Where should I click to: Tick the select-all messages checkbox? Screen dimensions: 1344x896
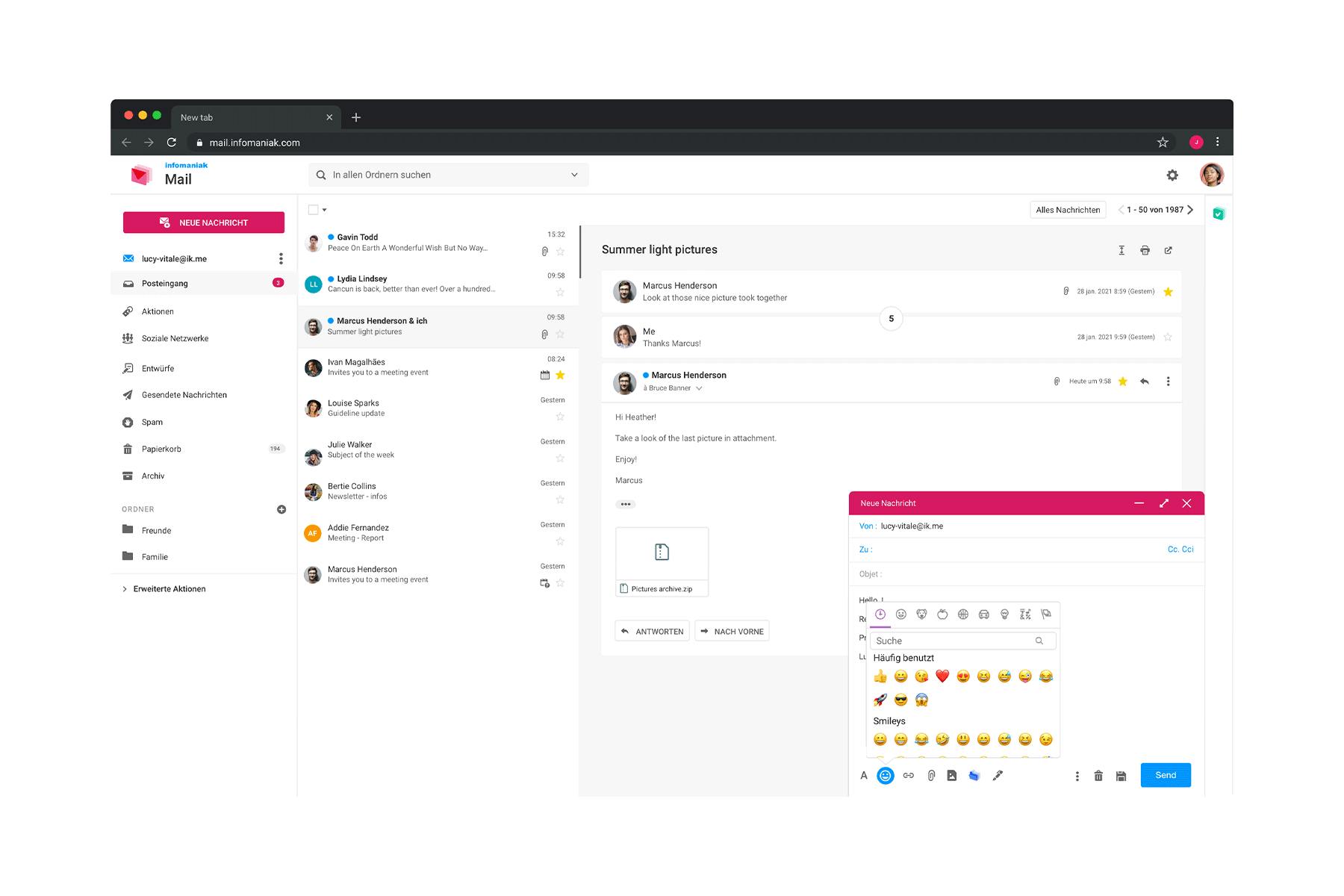(314, 210)
